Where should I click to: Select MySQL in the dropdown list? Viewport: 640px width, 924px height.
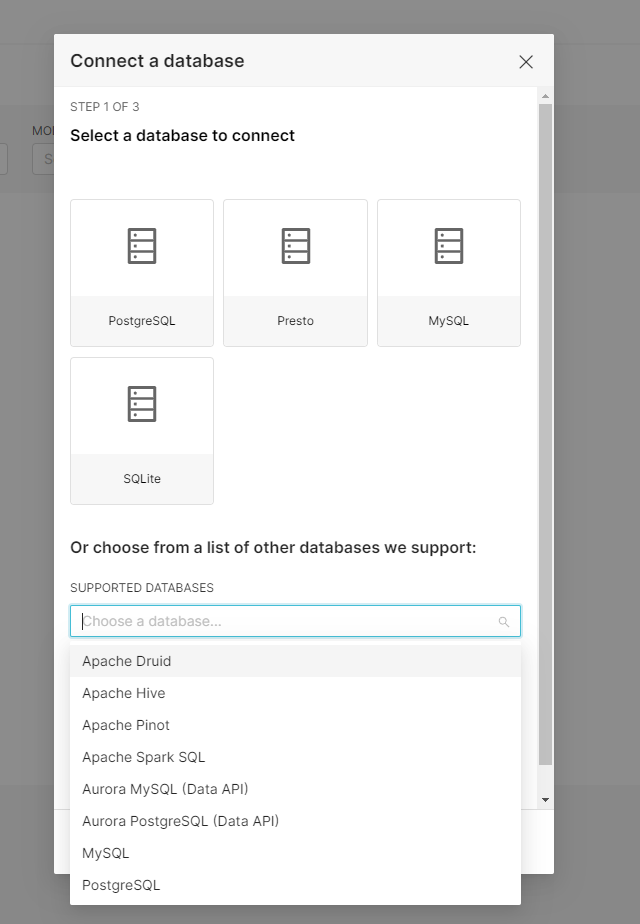pyautogui.click(x=106, y=853)
